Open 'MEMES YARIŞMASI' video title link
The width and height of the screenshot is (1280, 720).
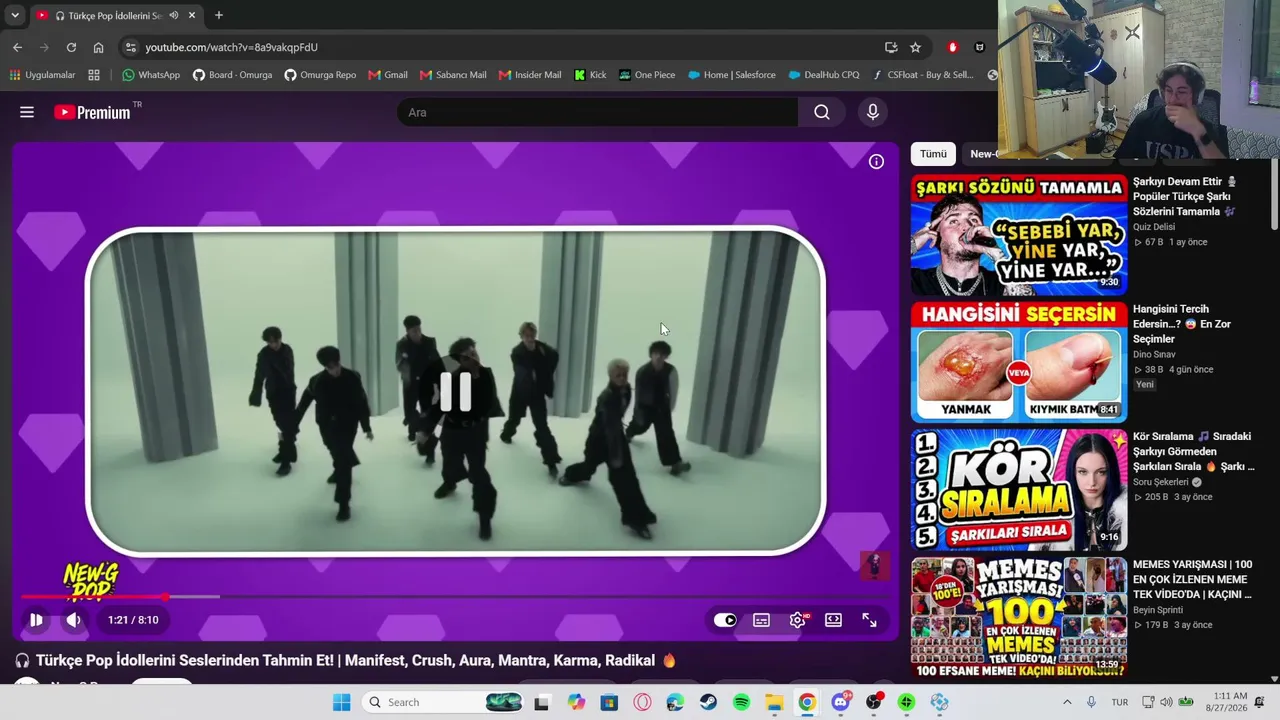tap(1192, 579)
